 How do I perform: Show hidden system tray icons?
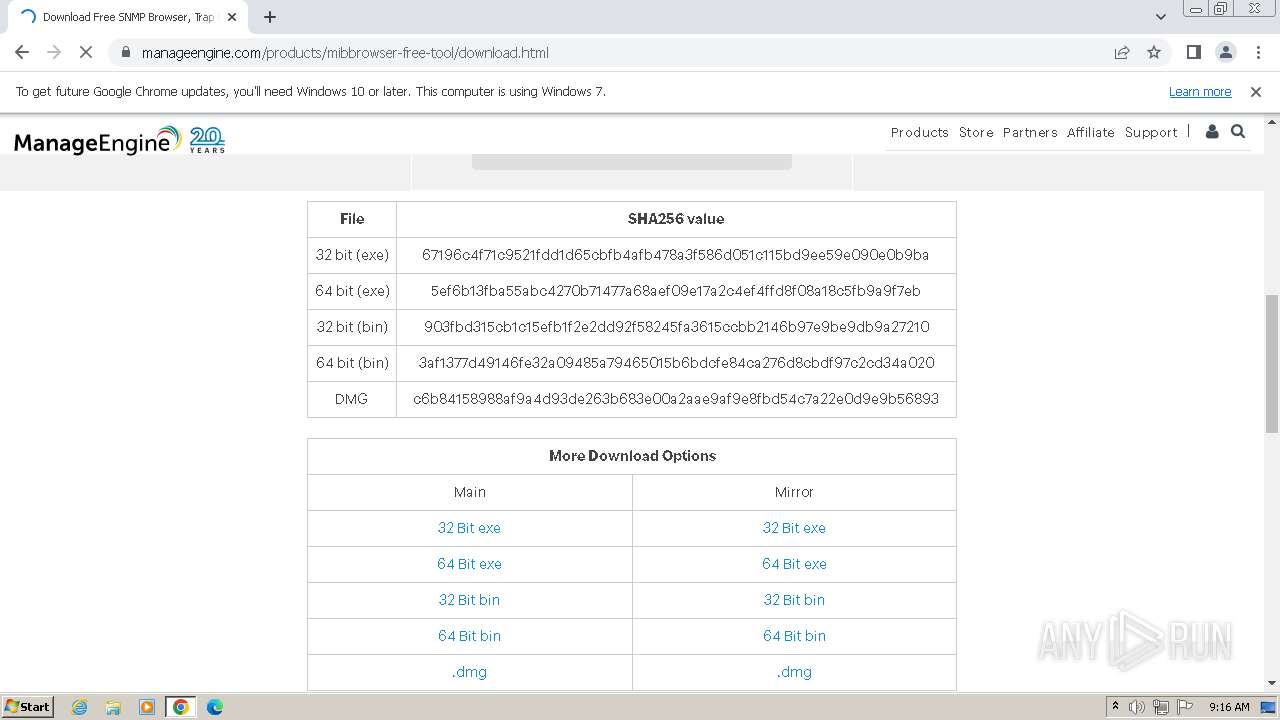click(1115, 707)
